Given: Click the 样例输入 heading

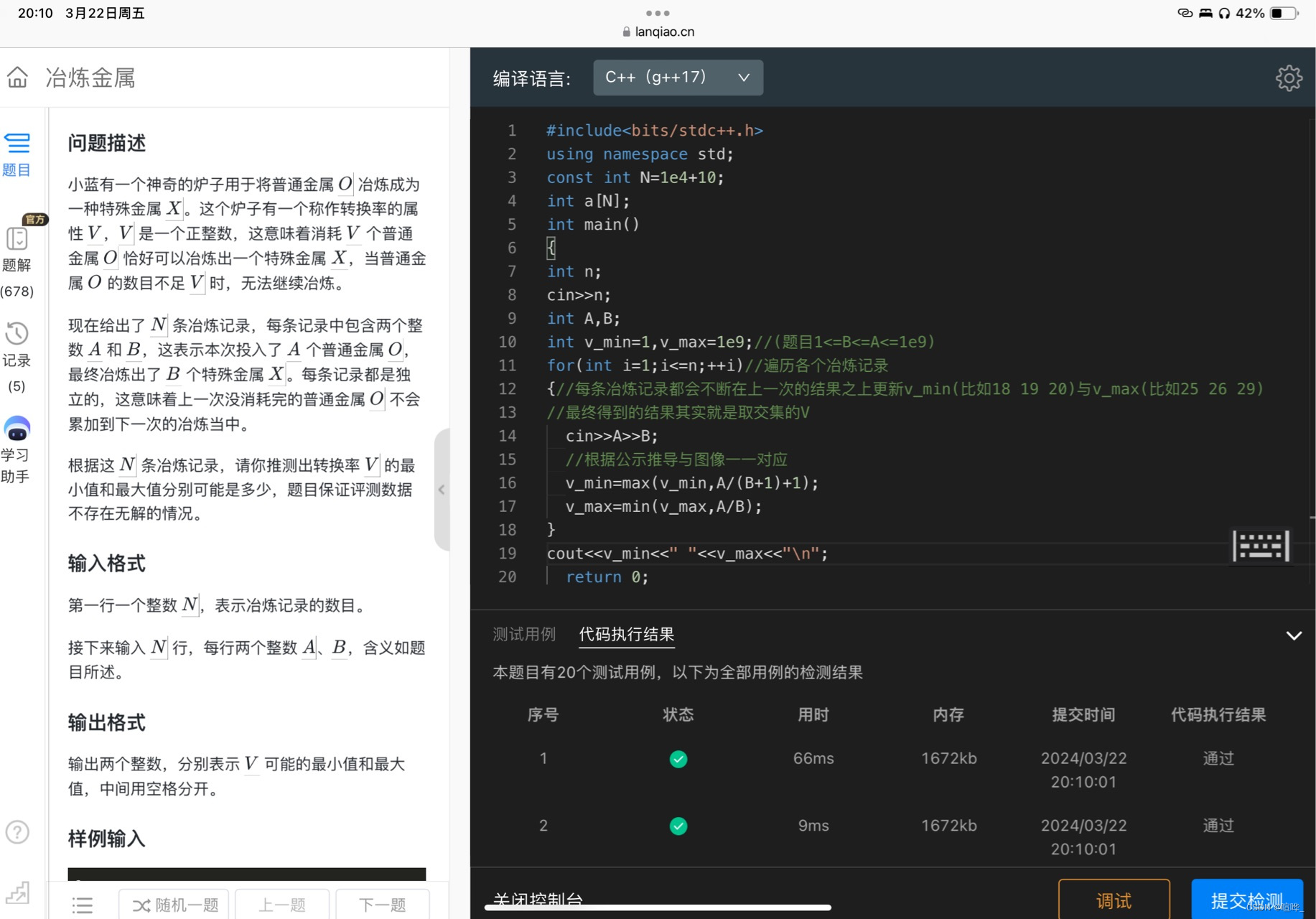Looking at the screenshot, I should [x=107, y=839].
